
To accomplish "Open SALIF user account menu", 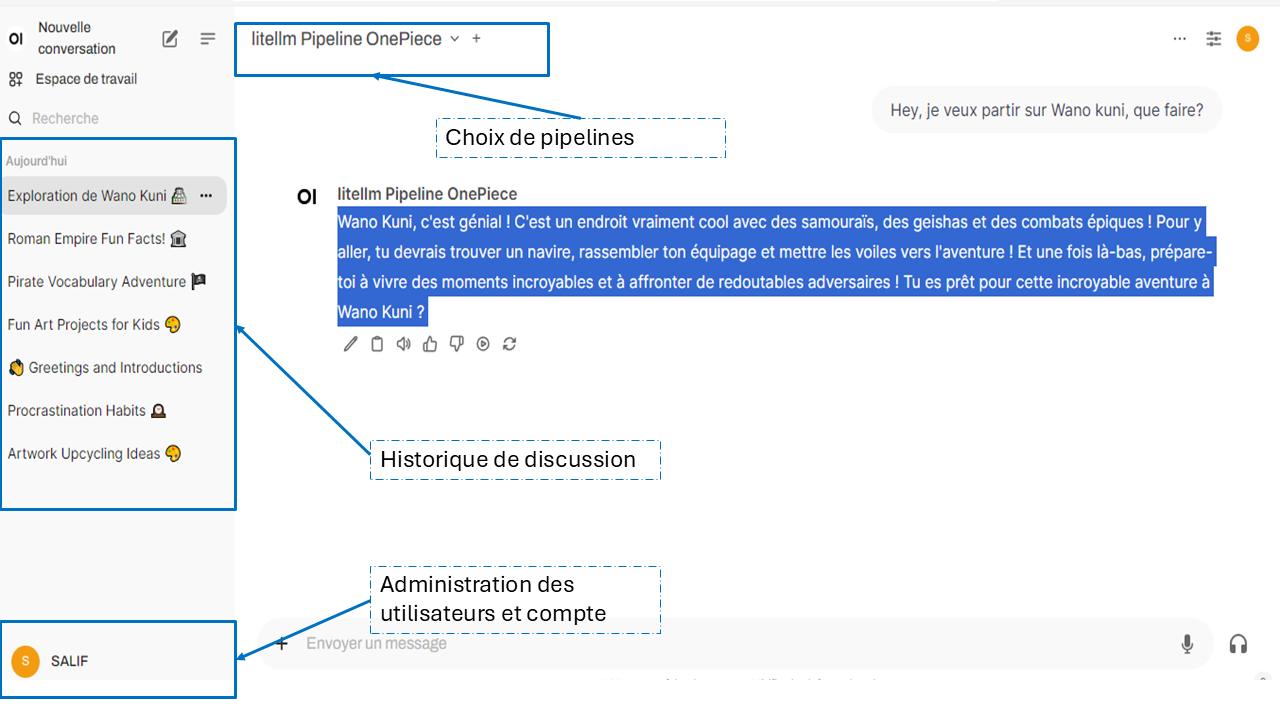I will click(116, 661).
